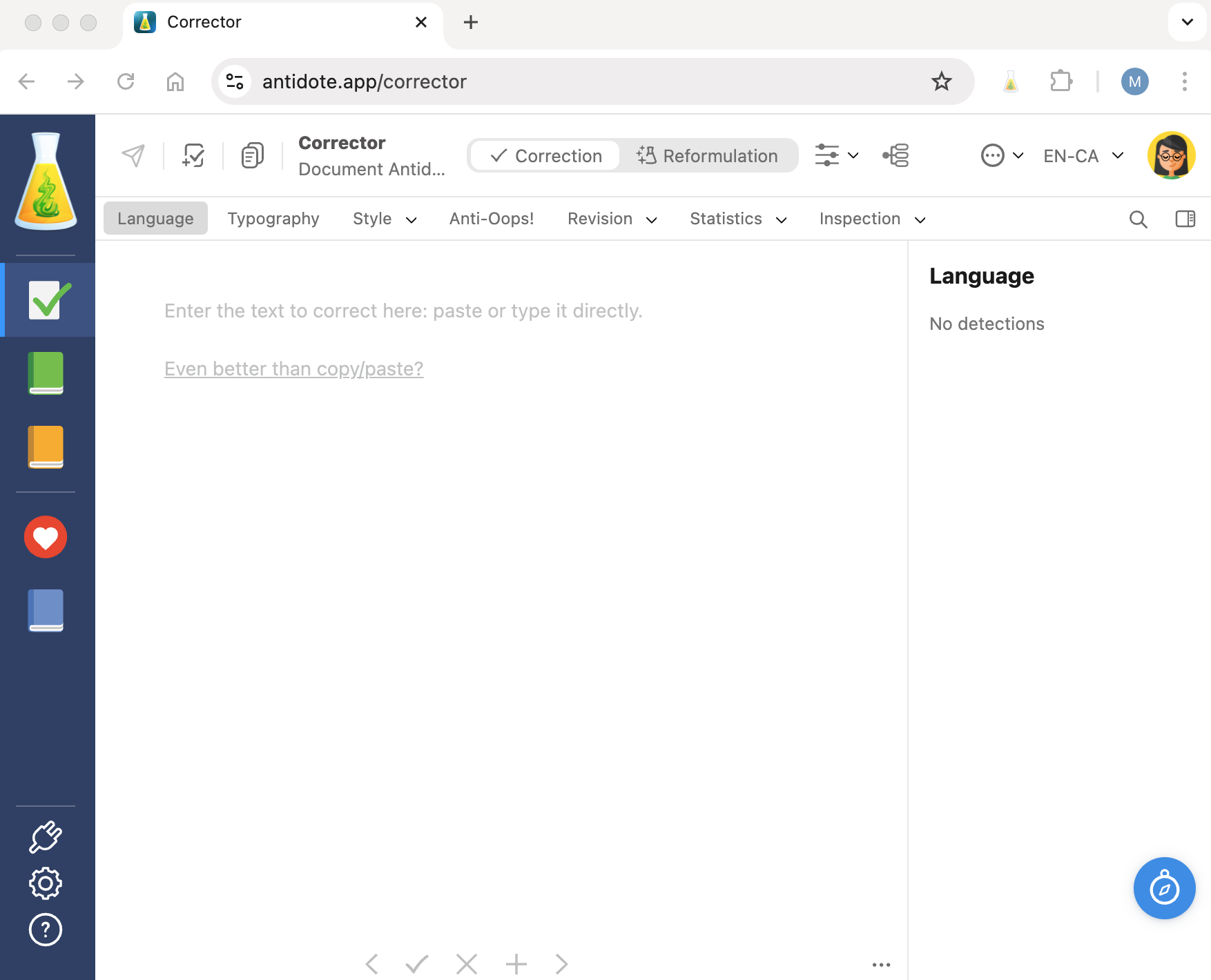The image size is (1211, 980).
Task: Click the plug connectors icon
Action: tap(46, 837)
